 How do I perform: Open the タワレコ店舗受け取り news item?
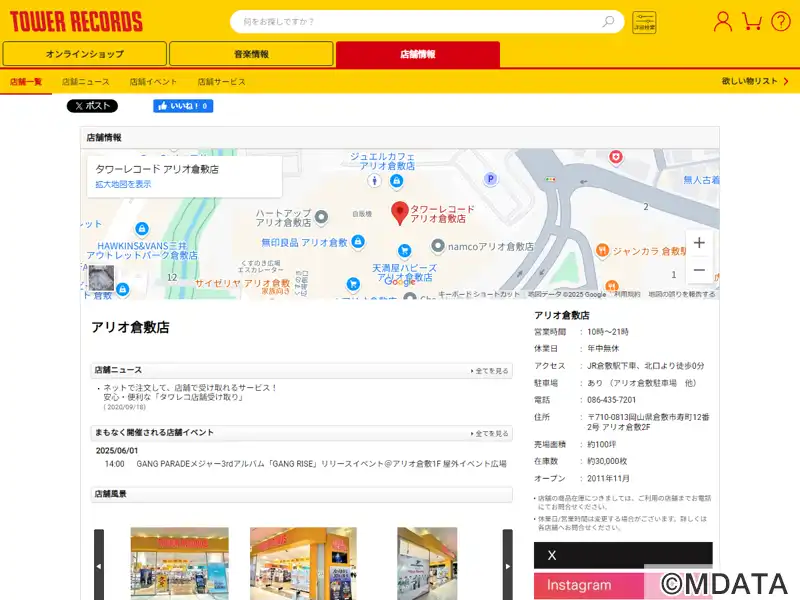click(x=190, y=392)
